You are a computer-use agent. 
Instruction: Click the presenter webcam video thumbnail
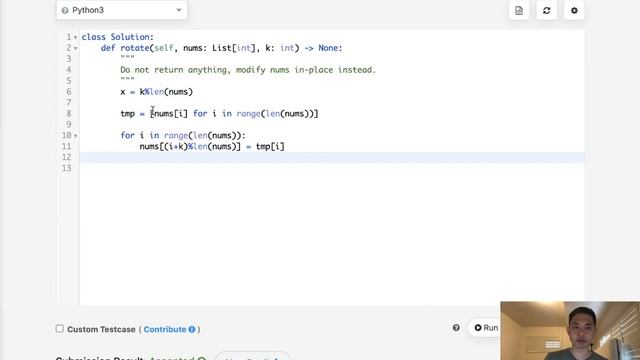570,331
